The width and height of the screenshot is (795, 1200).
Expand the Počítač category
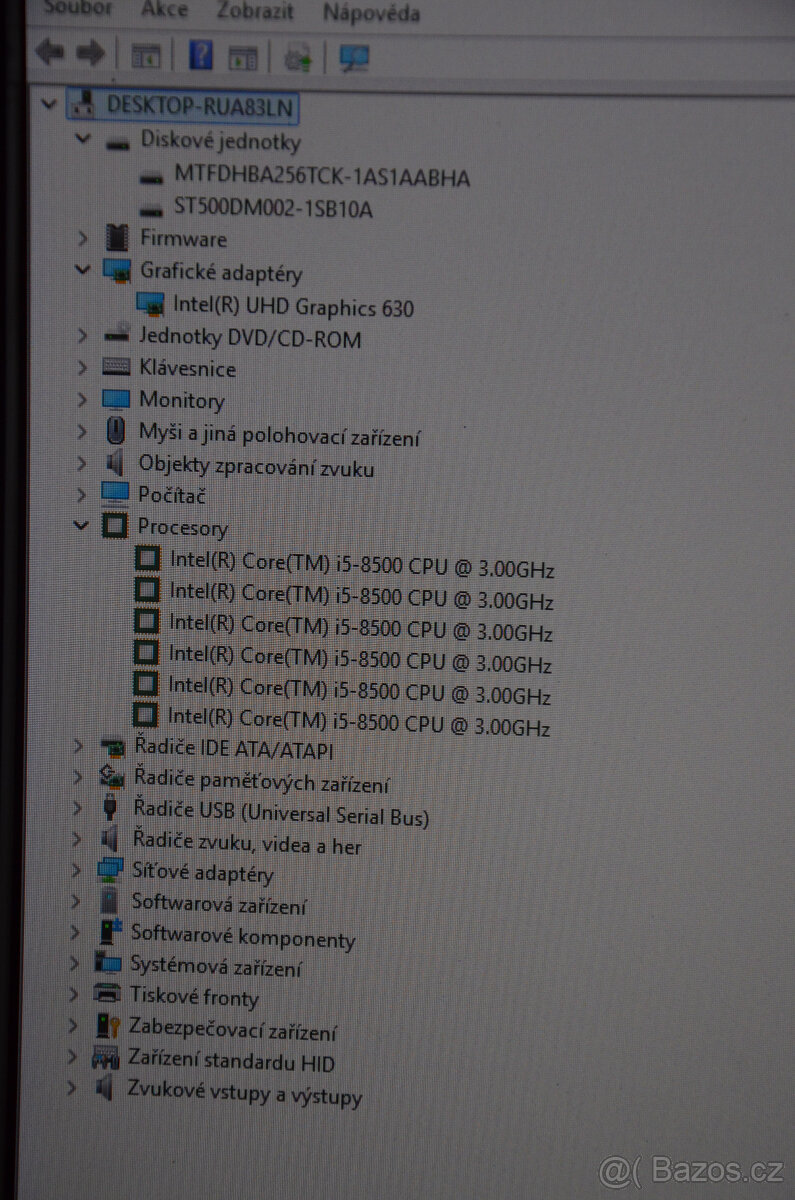pos(82,494)
